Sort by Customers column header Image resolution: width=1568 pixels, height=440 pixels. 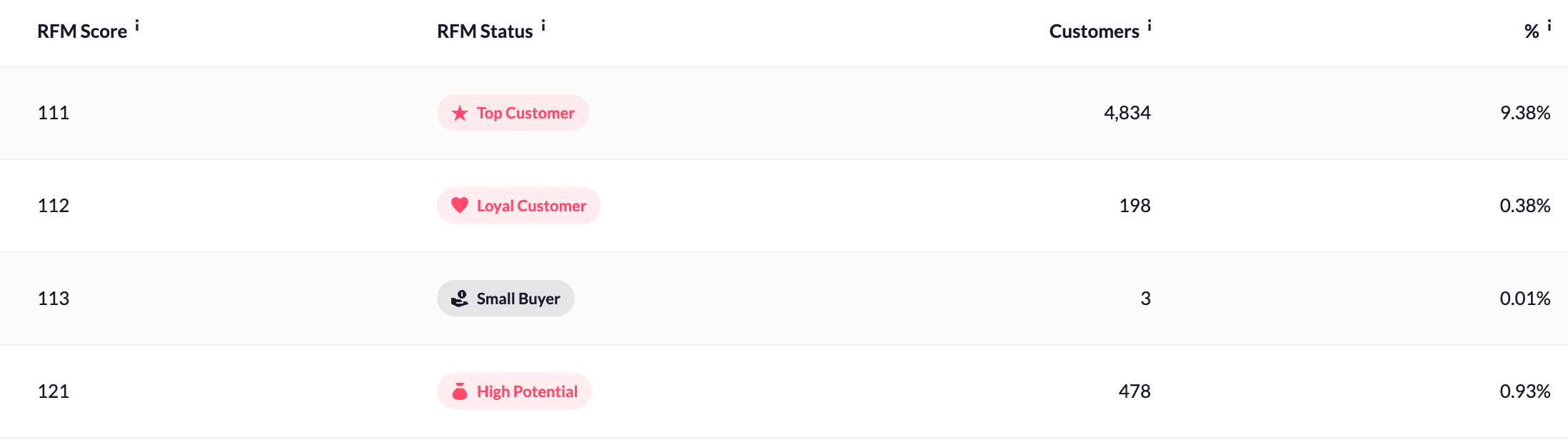pyautogui.click(x=1094, y=31)
